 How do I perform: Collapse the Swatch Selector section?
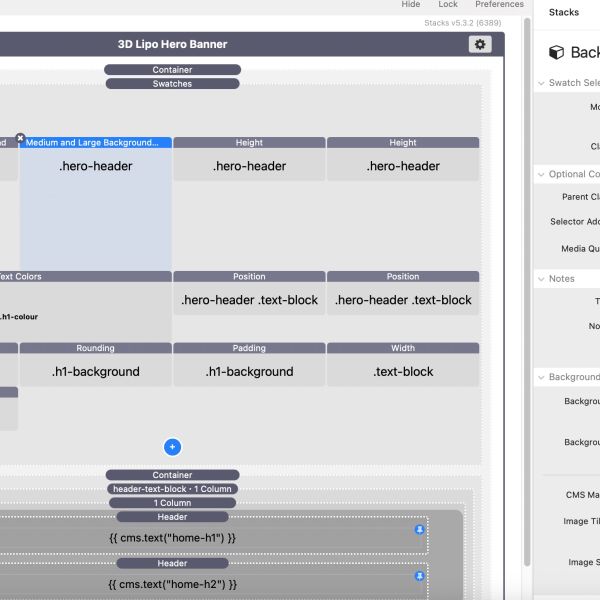pyautogui.click(x=541, y=83)
